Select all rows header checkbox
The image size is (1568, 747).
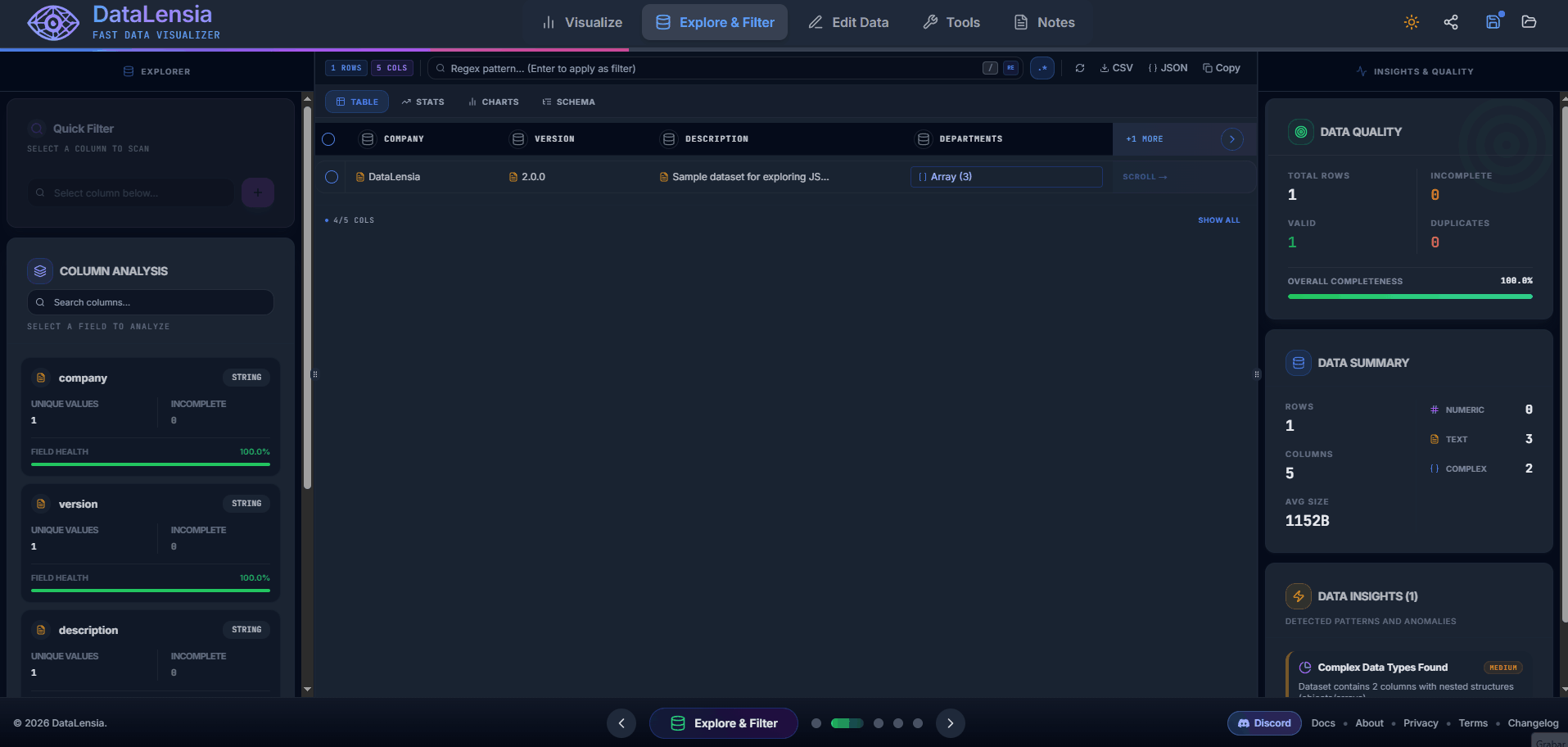328,139
